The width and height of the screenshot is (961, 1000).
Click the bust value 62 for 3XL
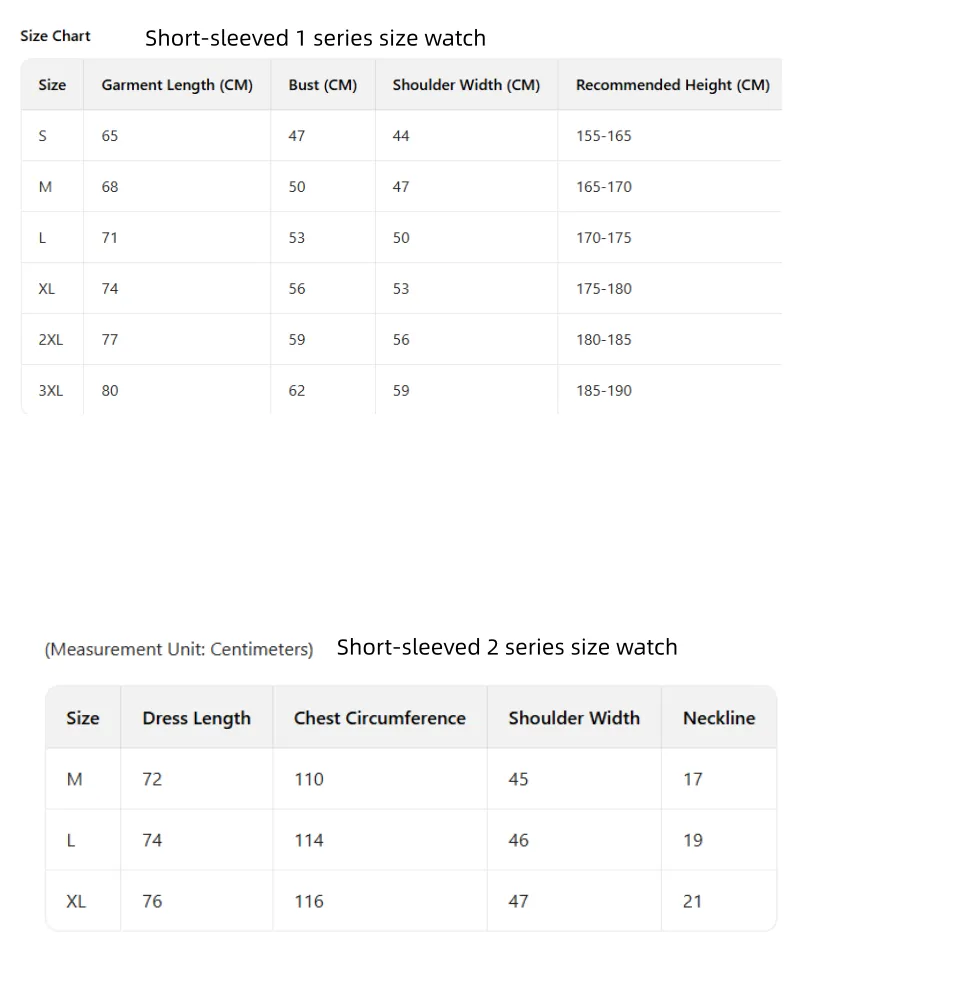297,391
